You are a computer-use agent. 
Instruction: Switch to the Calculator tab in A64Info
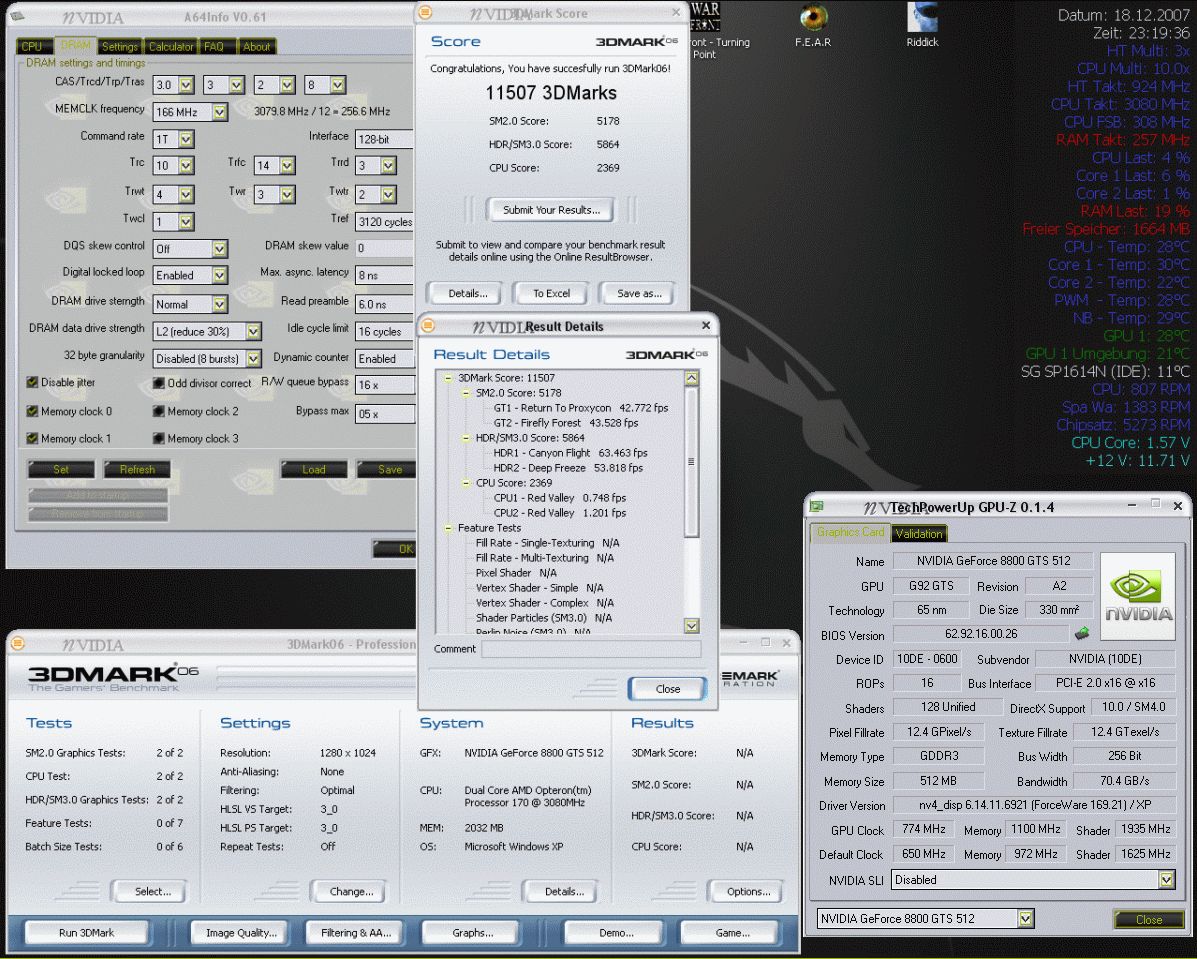171,47
